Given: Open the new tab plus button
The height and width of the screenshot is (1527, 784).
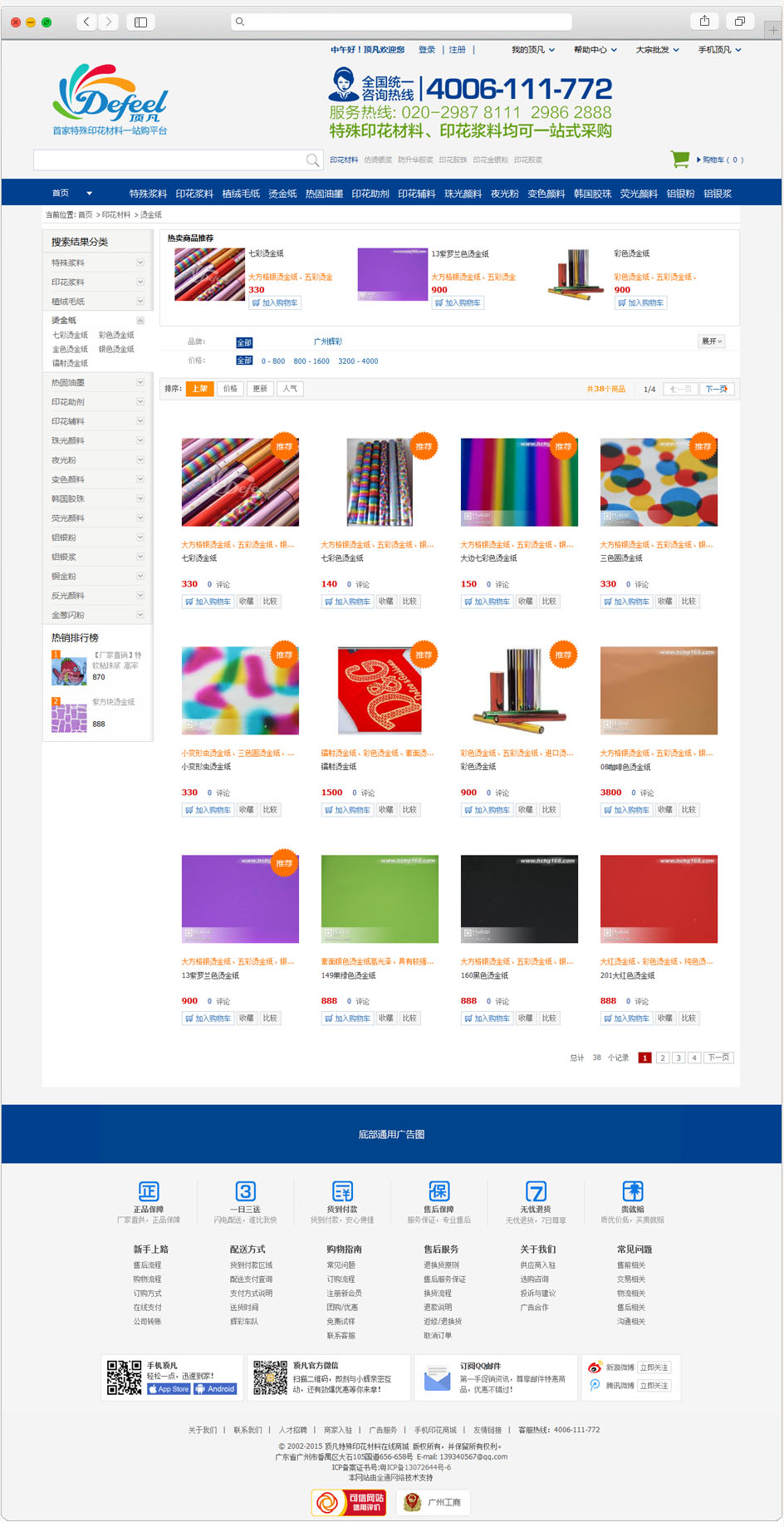Looking at the screenshot, I should (772, 29).
